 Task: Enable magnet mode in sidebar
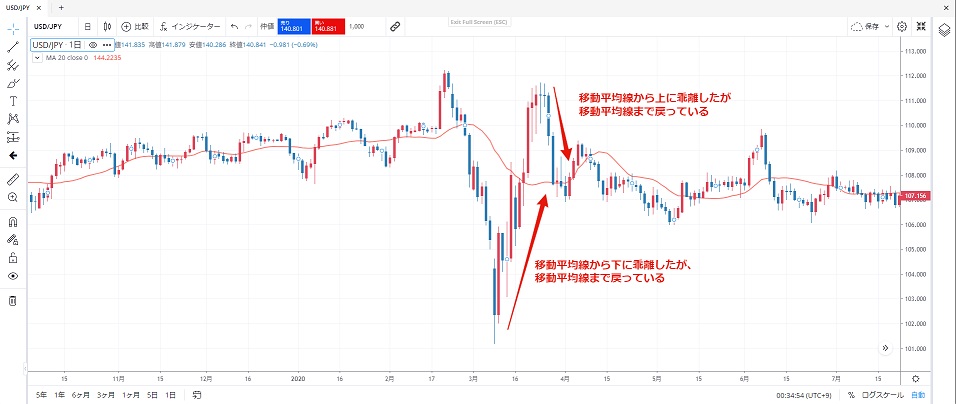[13, 222]
